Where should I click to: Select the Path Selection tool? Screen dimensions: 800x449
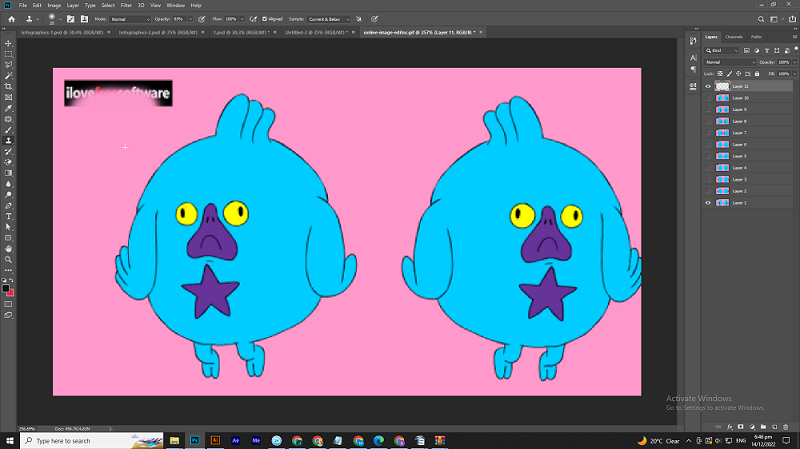click(x=8, y=227)
